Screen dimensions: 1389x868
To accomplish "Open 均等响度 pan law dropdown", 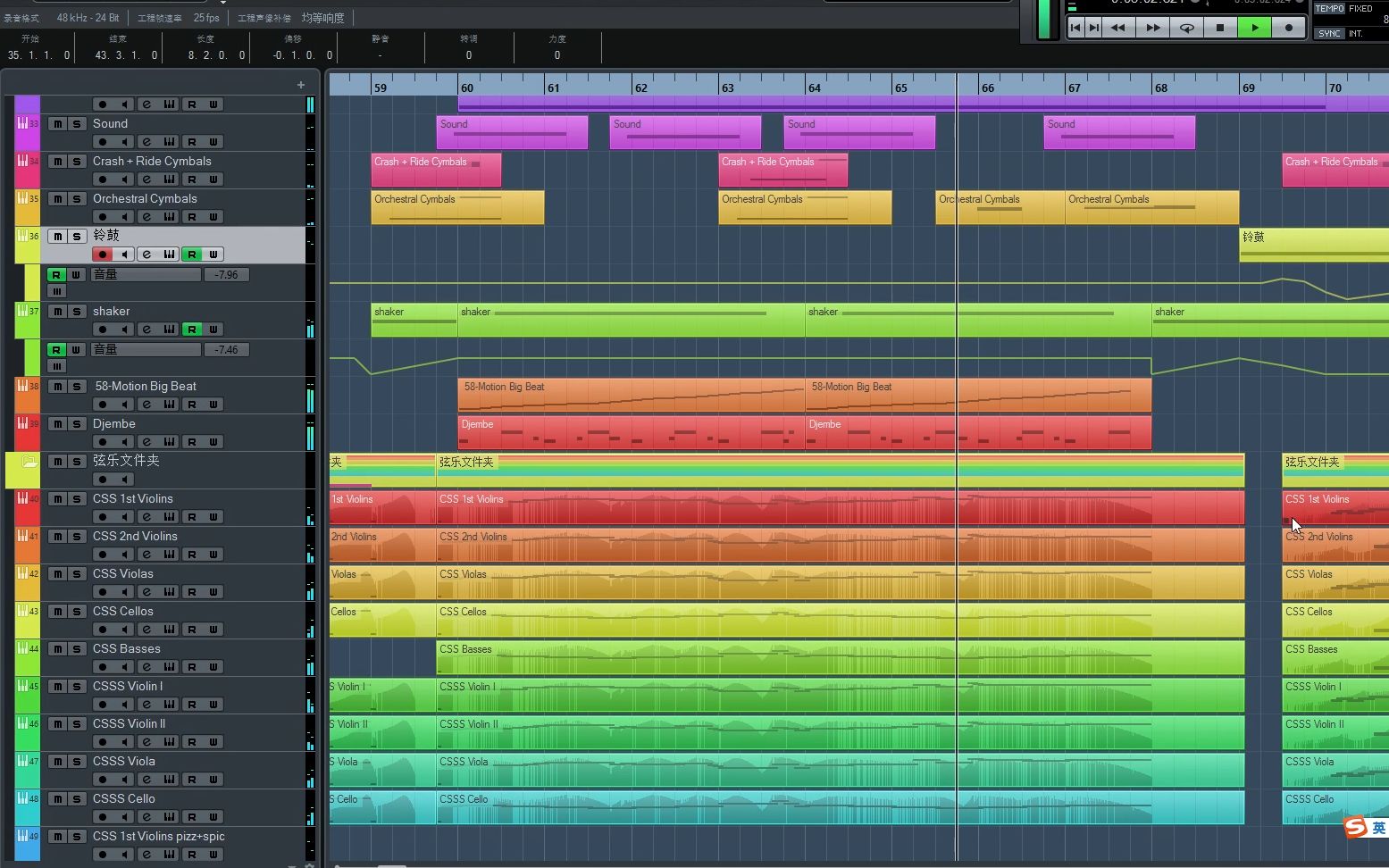I will coord(322,18).
